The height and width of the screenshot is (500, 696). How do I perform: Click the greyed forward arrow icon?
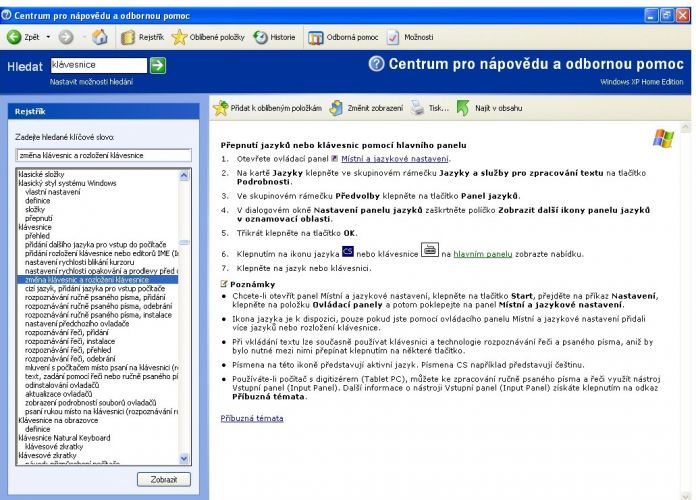click(66, 37)
